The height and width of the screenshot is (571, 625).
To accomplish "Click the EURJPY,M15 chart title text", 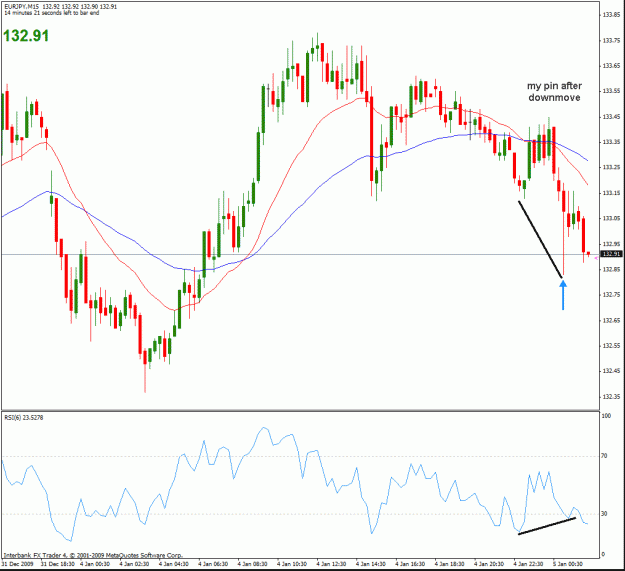I will [21, 7].
